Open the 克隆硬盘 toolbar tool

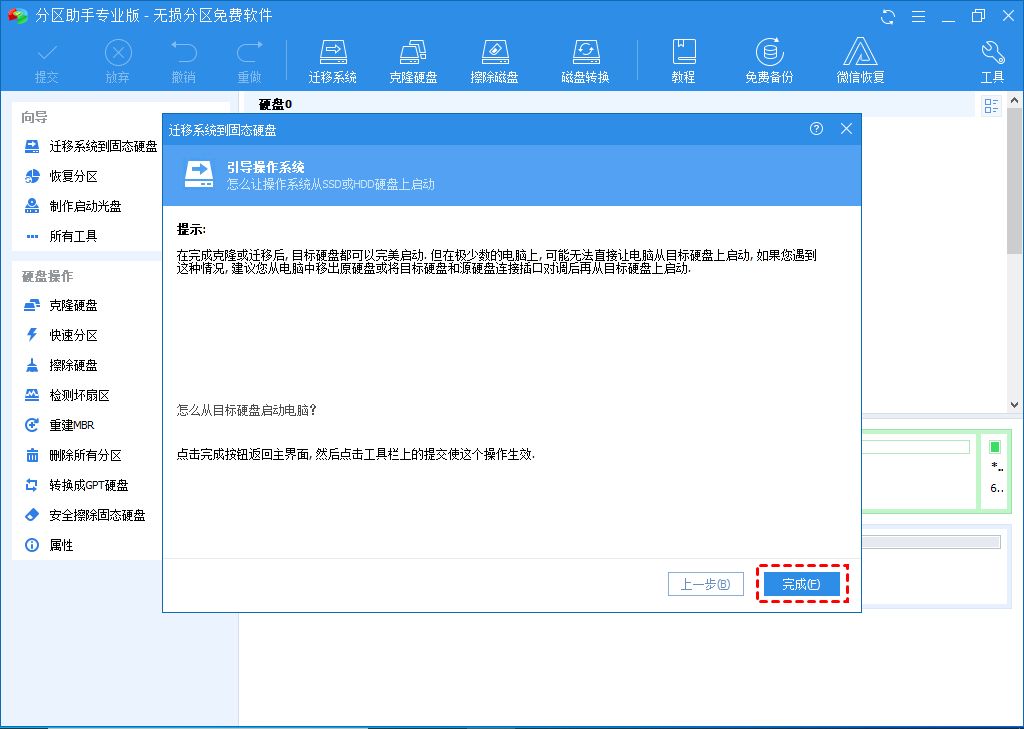click(413, 61)
